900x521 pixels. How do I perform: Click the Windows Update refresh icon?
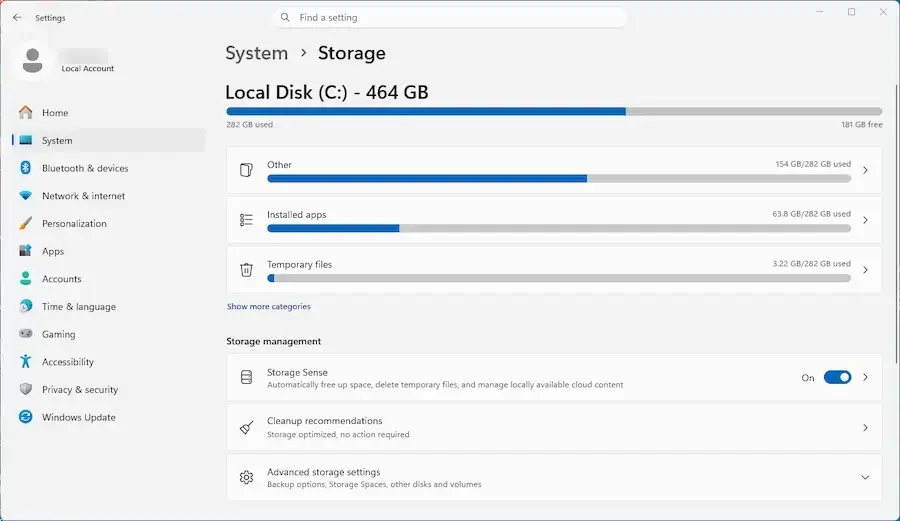[25, 417]
